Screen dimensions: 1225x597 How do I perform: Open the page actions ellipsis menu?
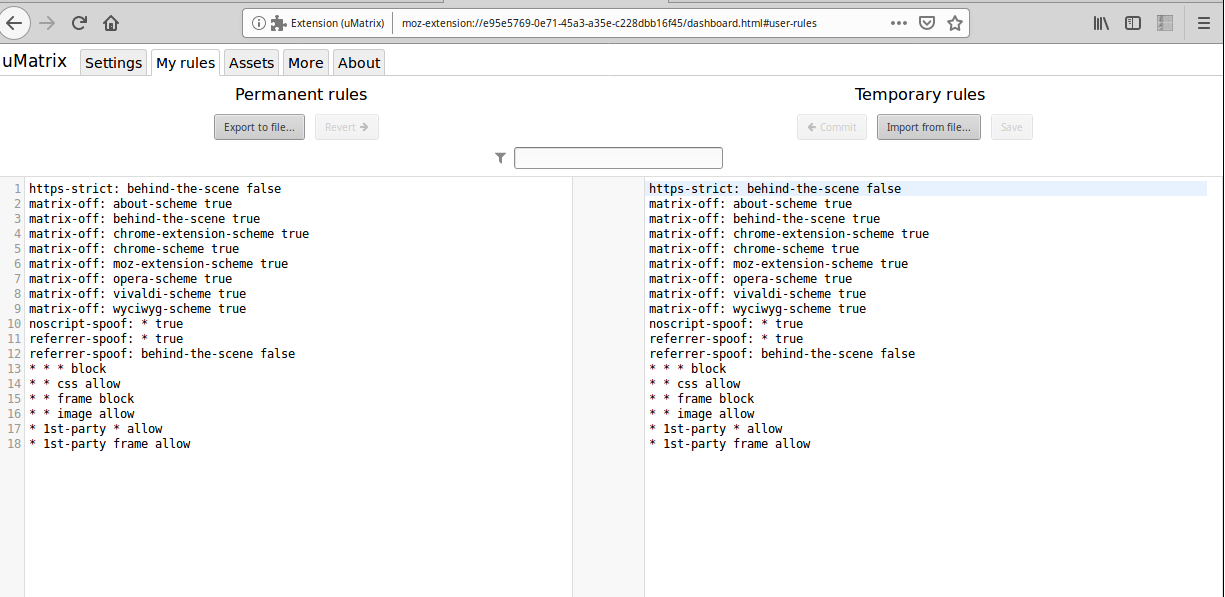click(899, 22)
